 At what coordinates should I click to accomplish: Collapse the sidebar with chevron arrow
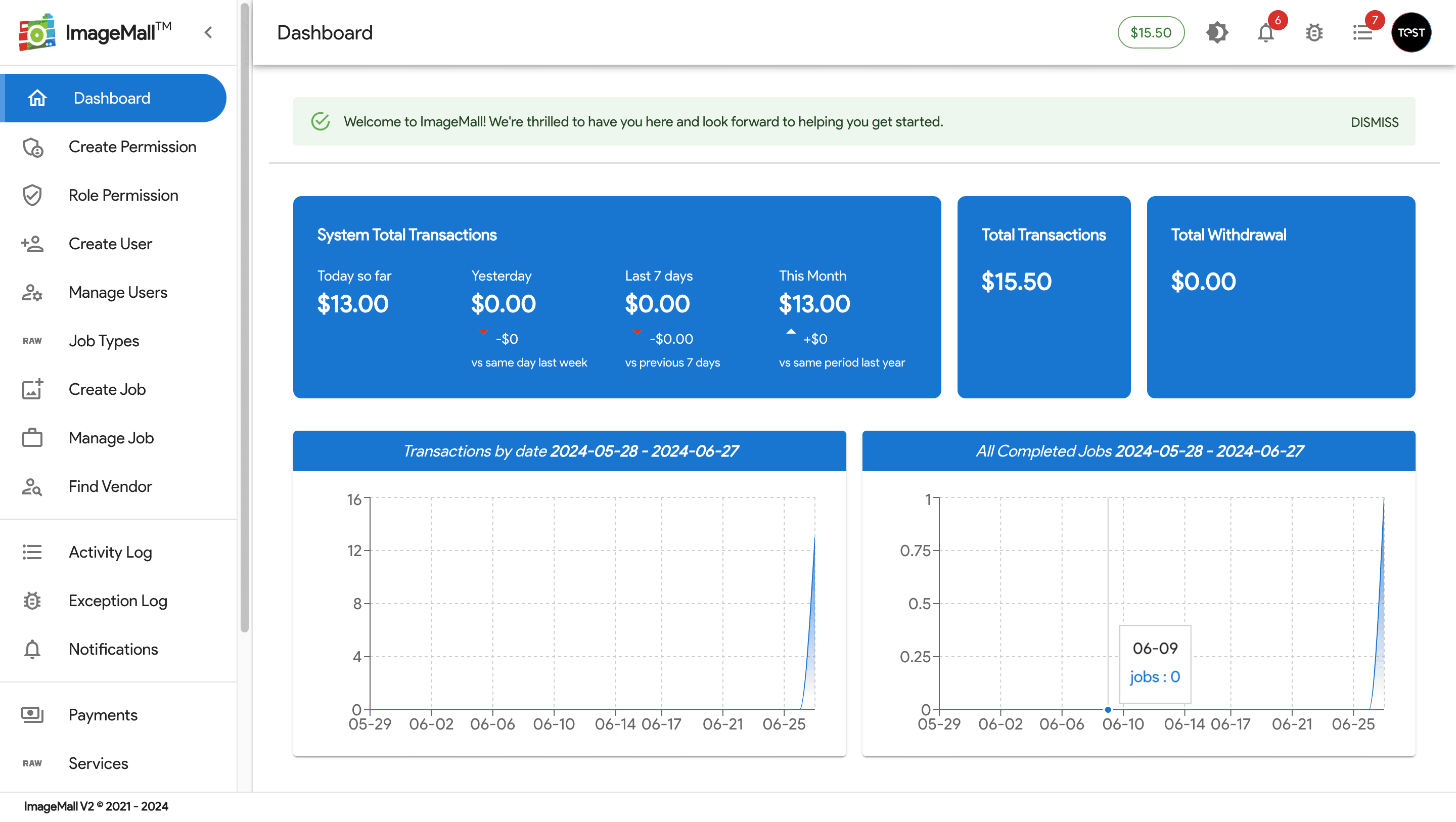click(x=209, y=32)
